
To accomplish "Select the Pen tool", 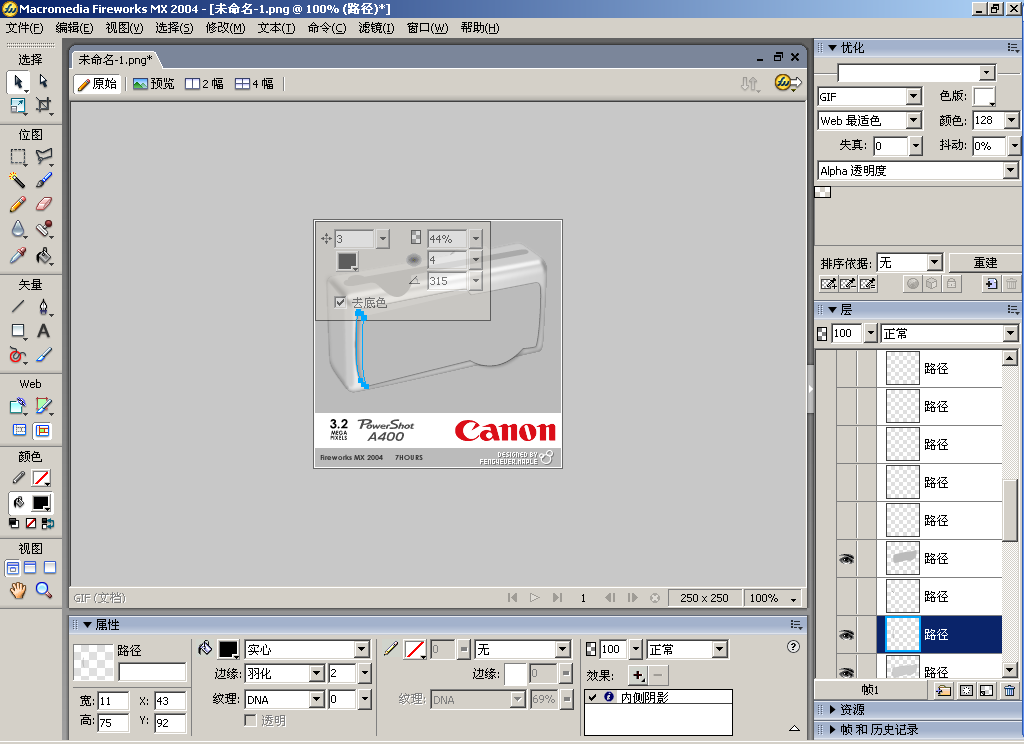I will click(43, 306).
